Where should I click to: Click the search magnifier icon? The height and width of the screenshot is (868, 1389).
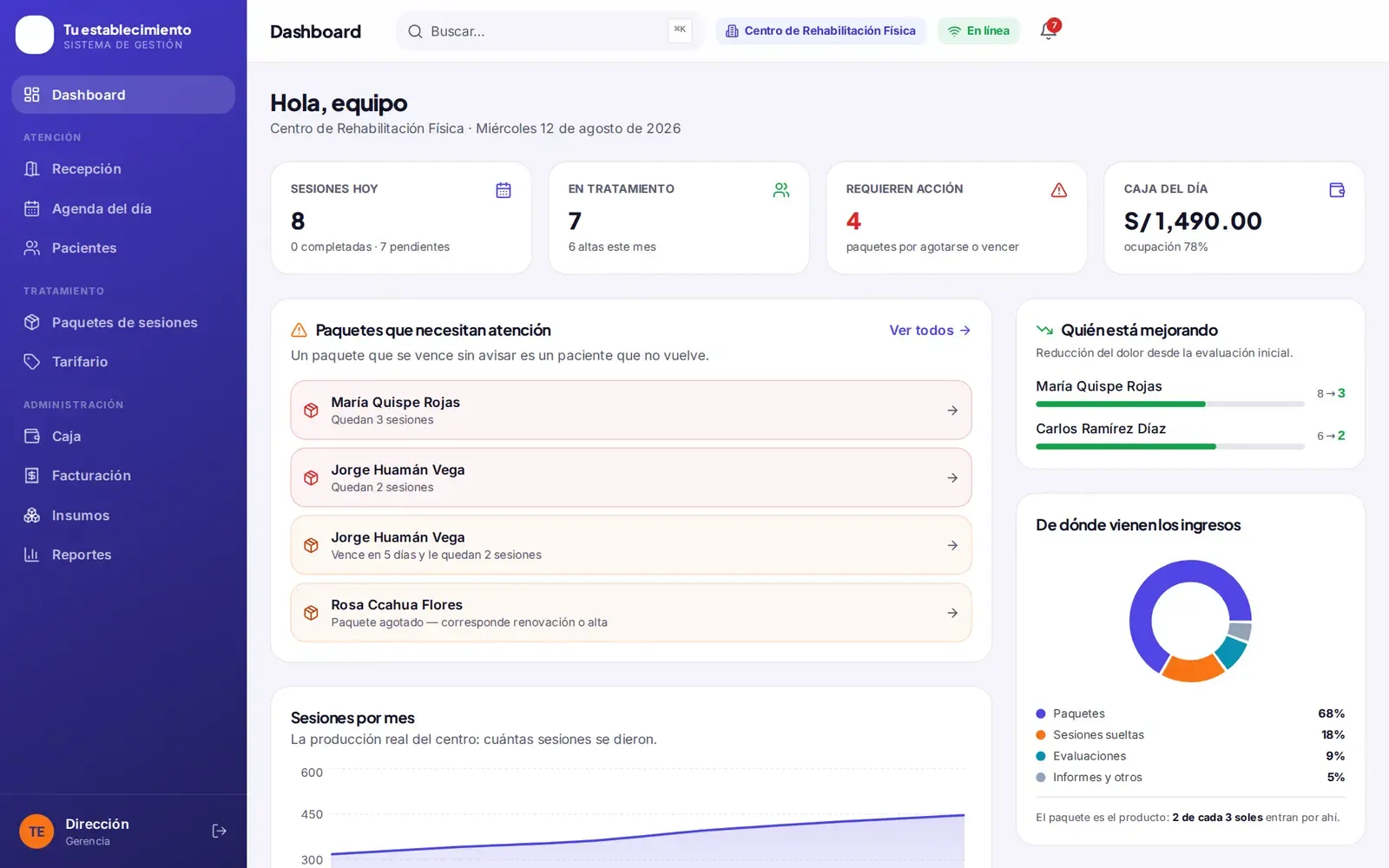415,31
